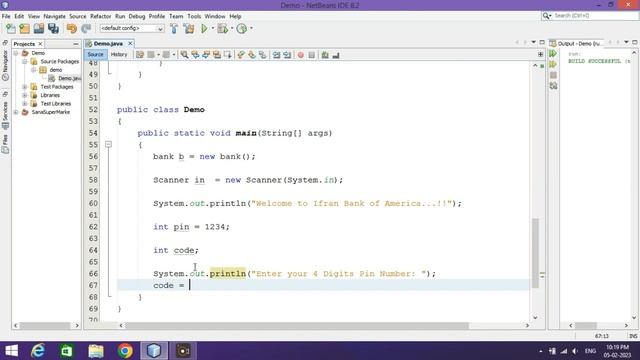This screenshot has width=640, height=360.
Task: Click the editor vertical scrollbar thumb
Action: (x=535, y=253)
